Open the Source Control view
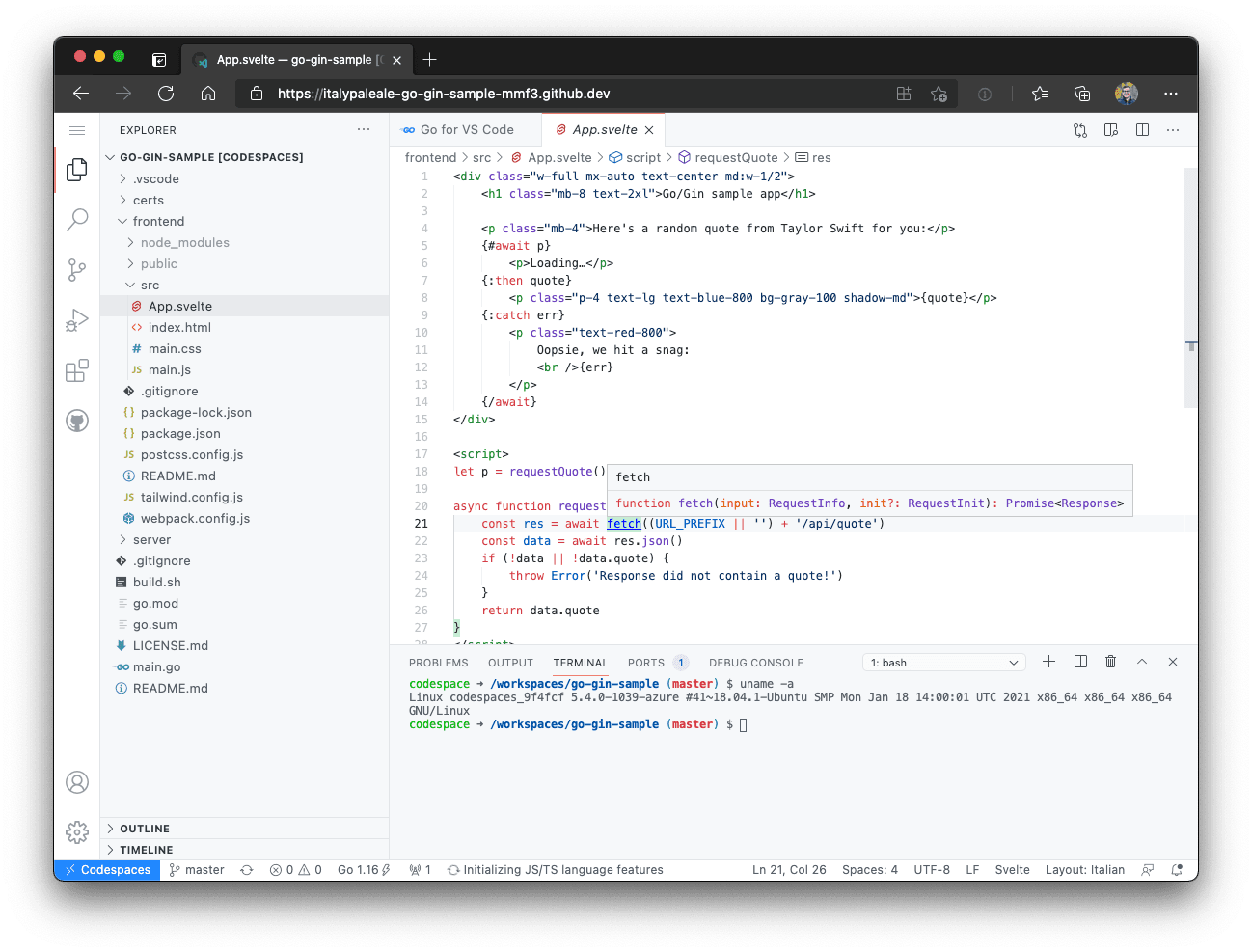Screen dimensions: 1252x952 tap(77, 270)
